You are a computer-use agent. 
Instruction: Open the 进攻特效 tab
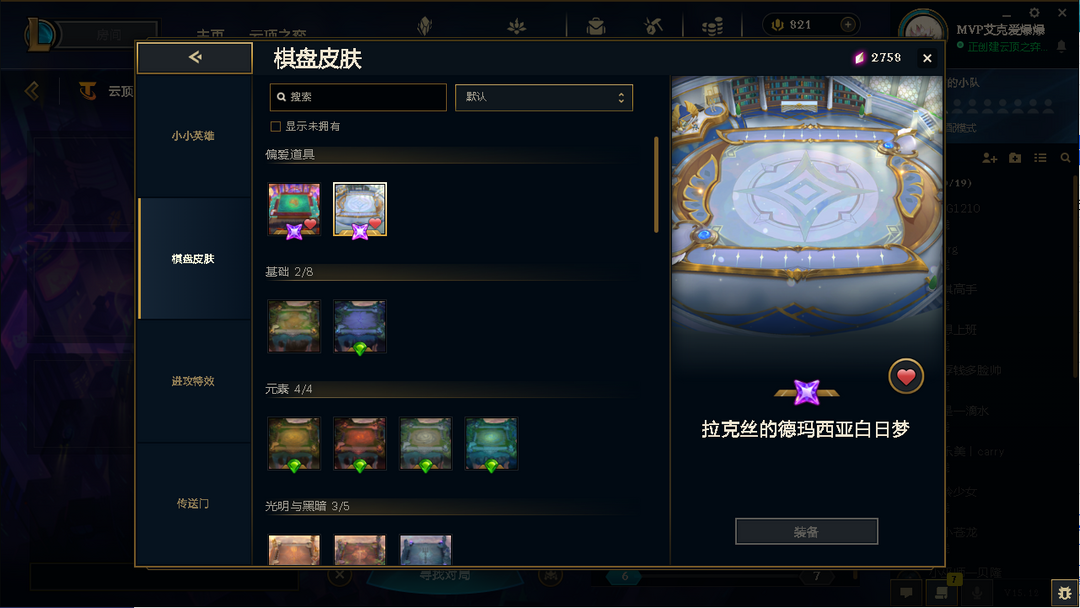tap(194, 381)
